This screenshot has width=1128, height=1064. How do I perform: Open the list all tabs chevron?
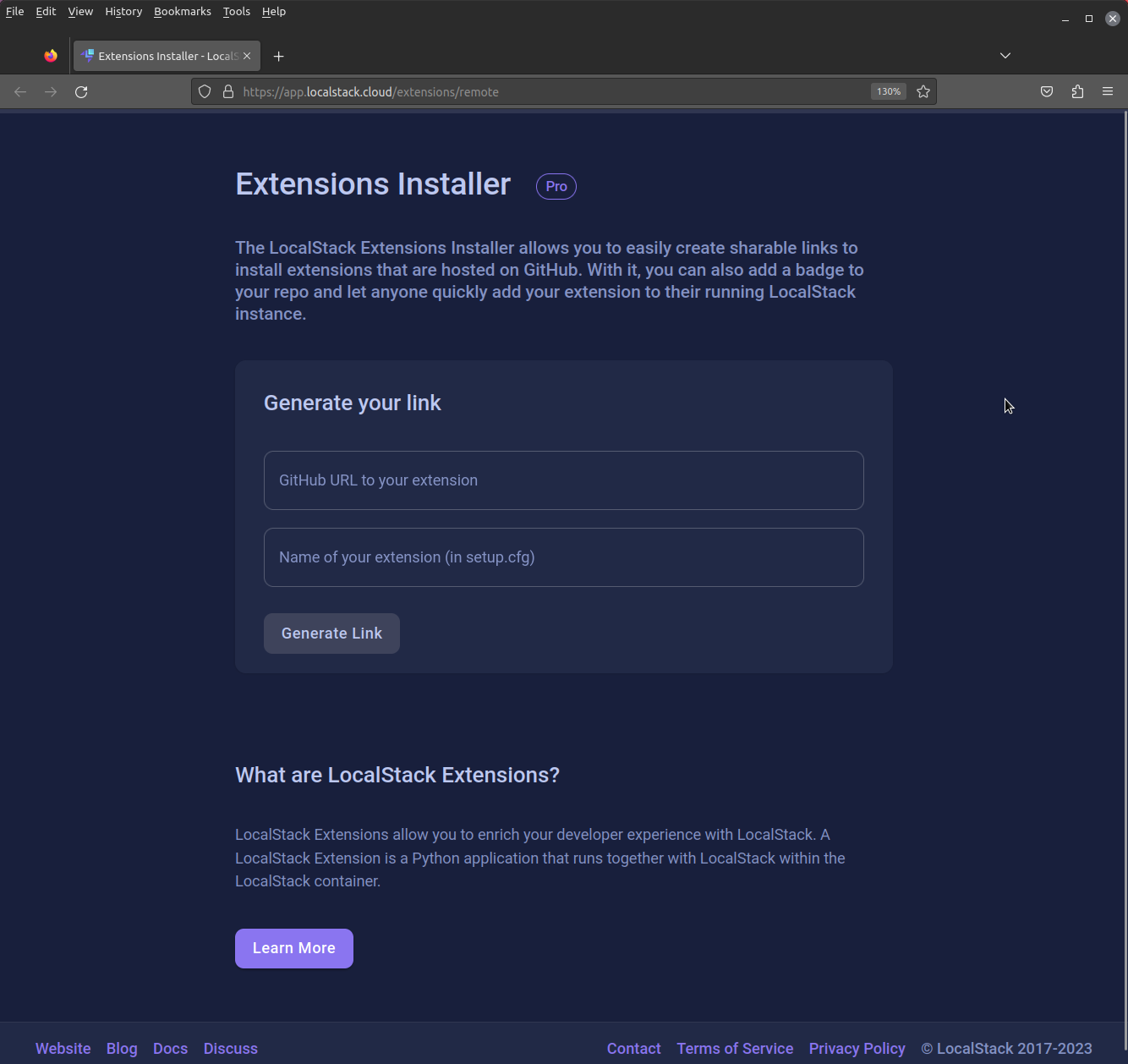(x=1005, y=55)
